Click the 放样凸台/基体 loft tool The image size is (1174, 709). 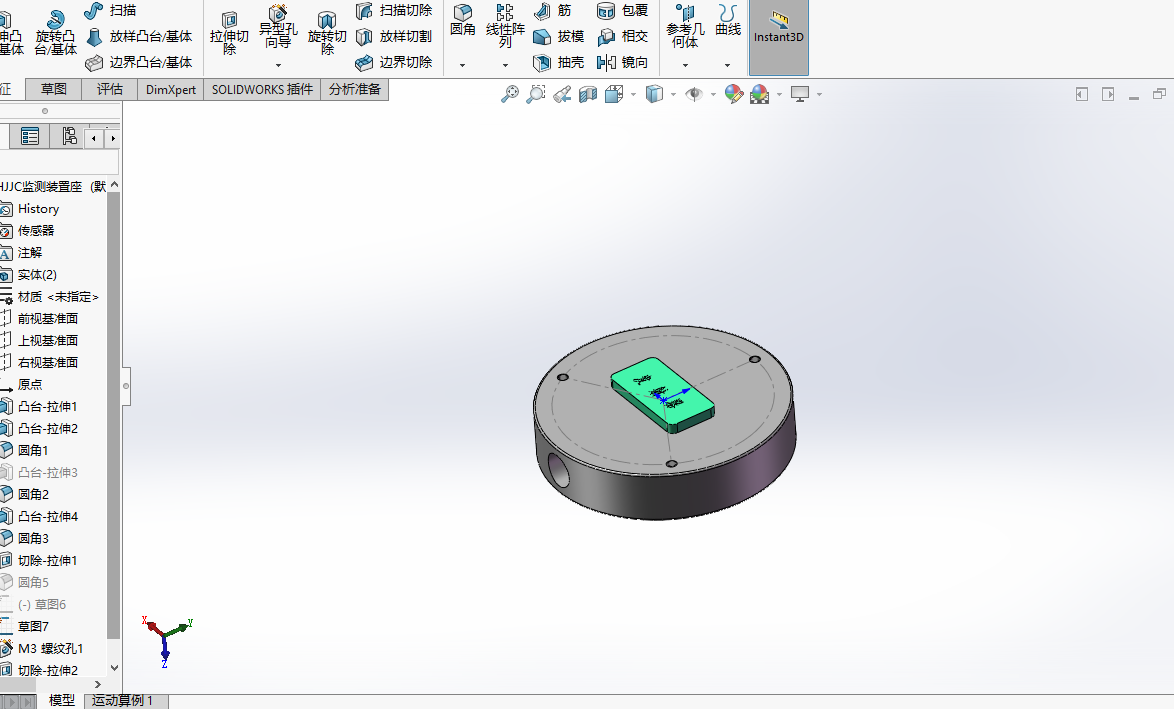pos(139,37)
